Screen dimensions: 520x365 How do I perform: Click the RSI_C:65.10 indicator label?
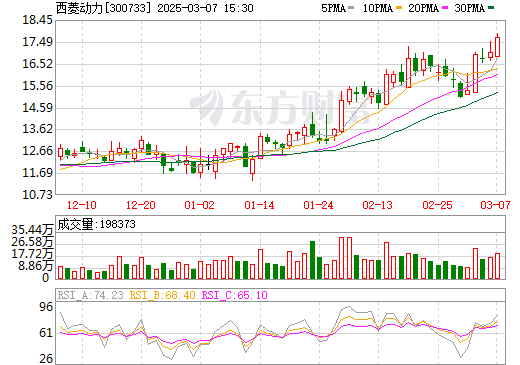(x=235, y=295)
